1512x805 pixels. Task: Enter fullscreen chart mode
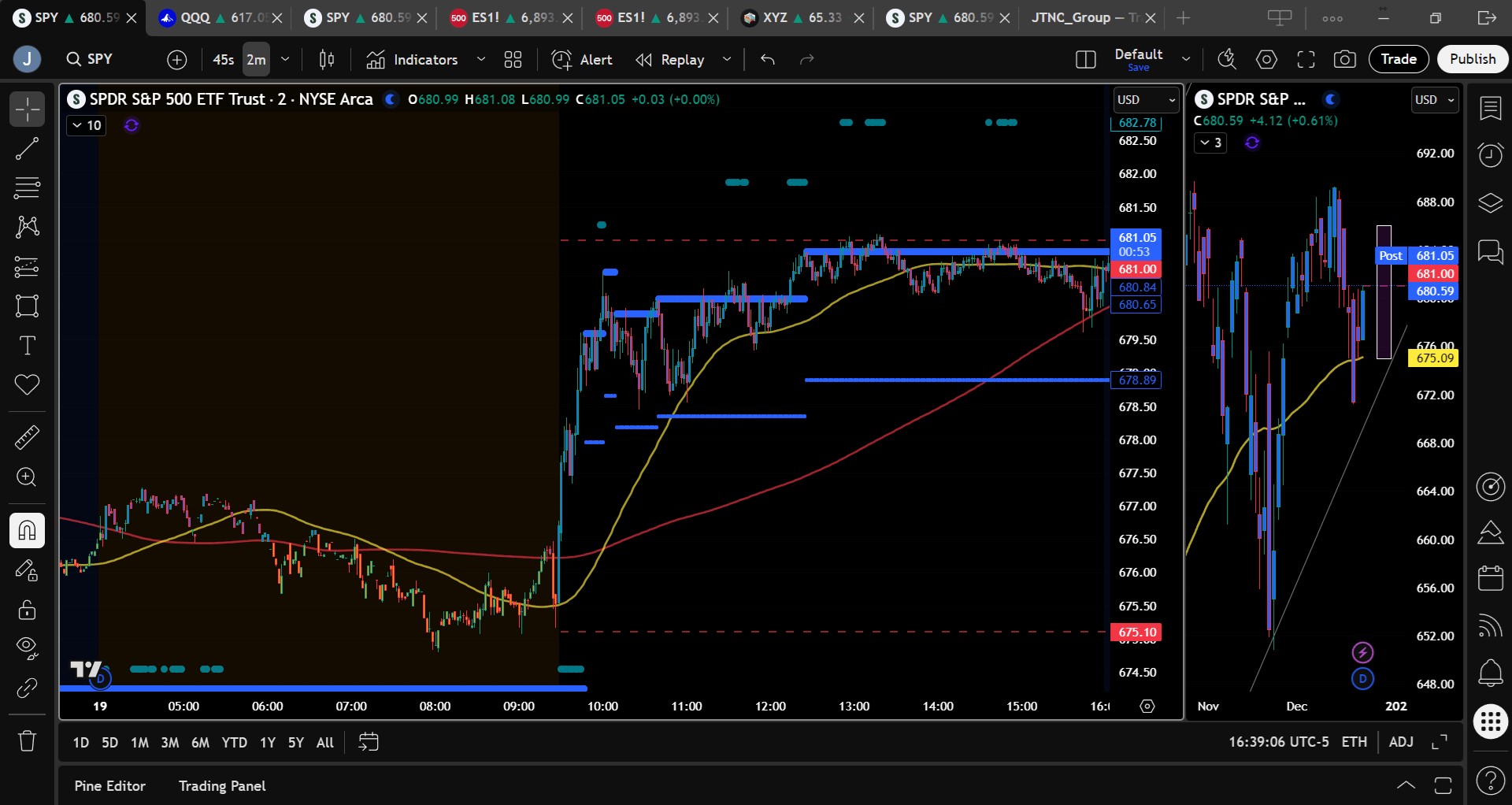point(1306,59)
